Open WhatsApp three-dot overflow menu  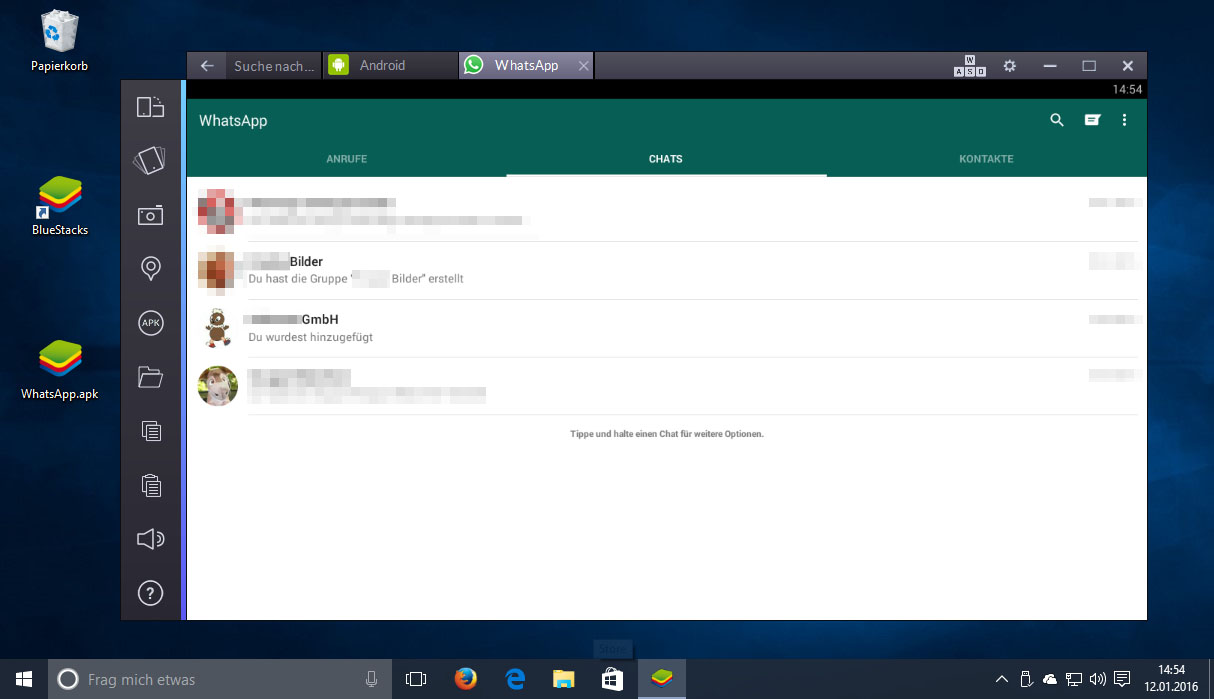coord(1125,120)
